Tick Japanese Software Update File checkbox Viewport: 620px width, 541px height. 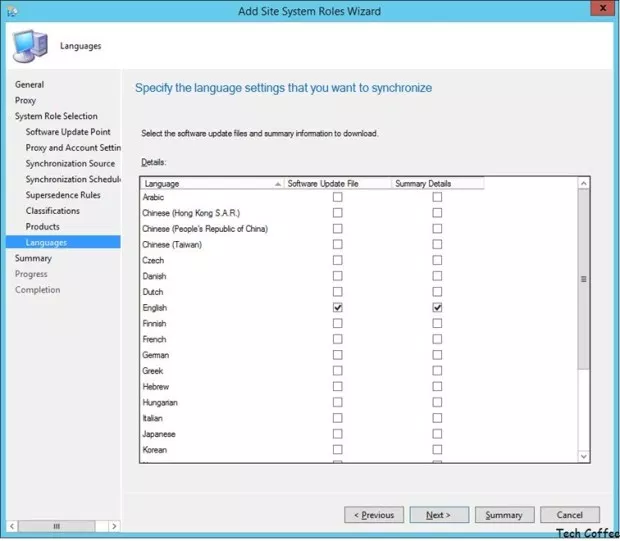point(337,434)
